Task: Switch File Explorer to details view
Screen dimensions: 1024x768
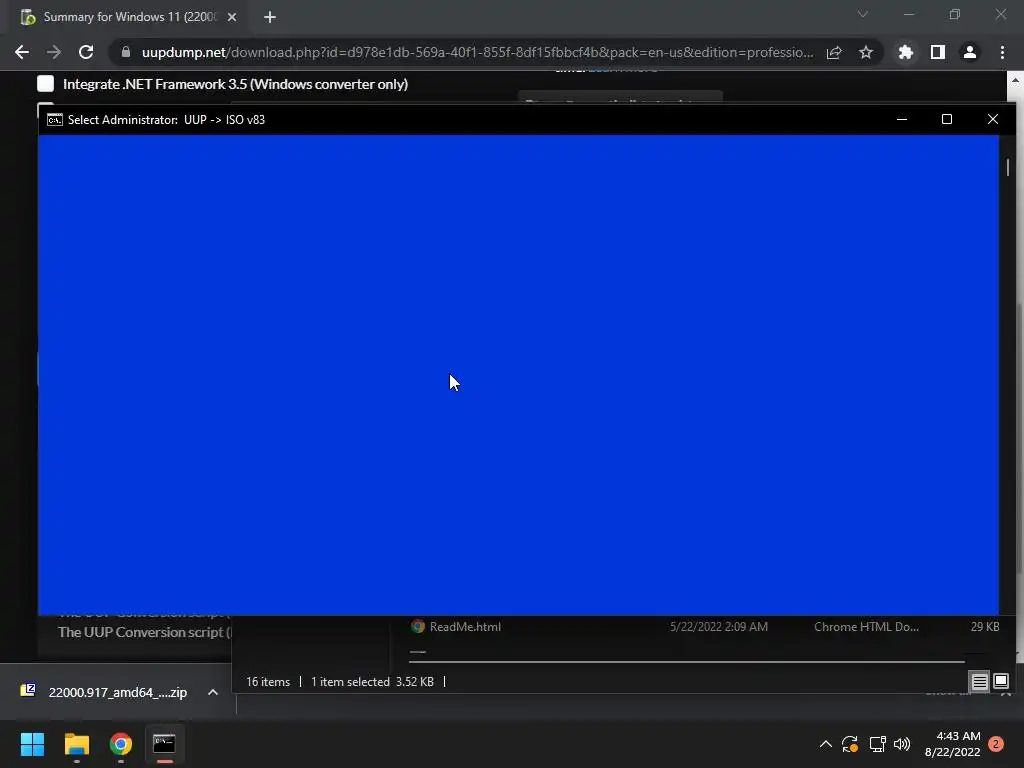Action: tap(980, 682)
